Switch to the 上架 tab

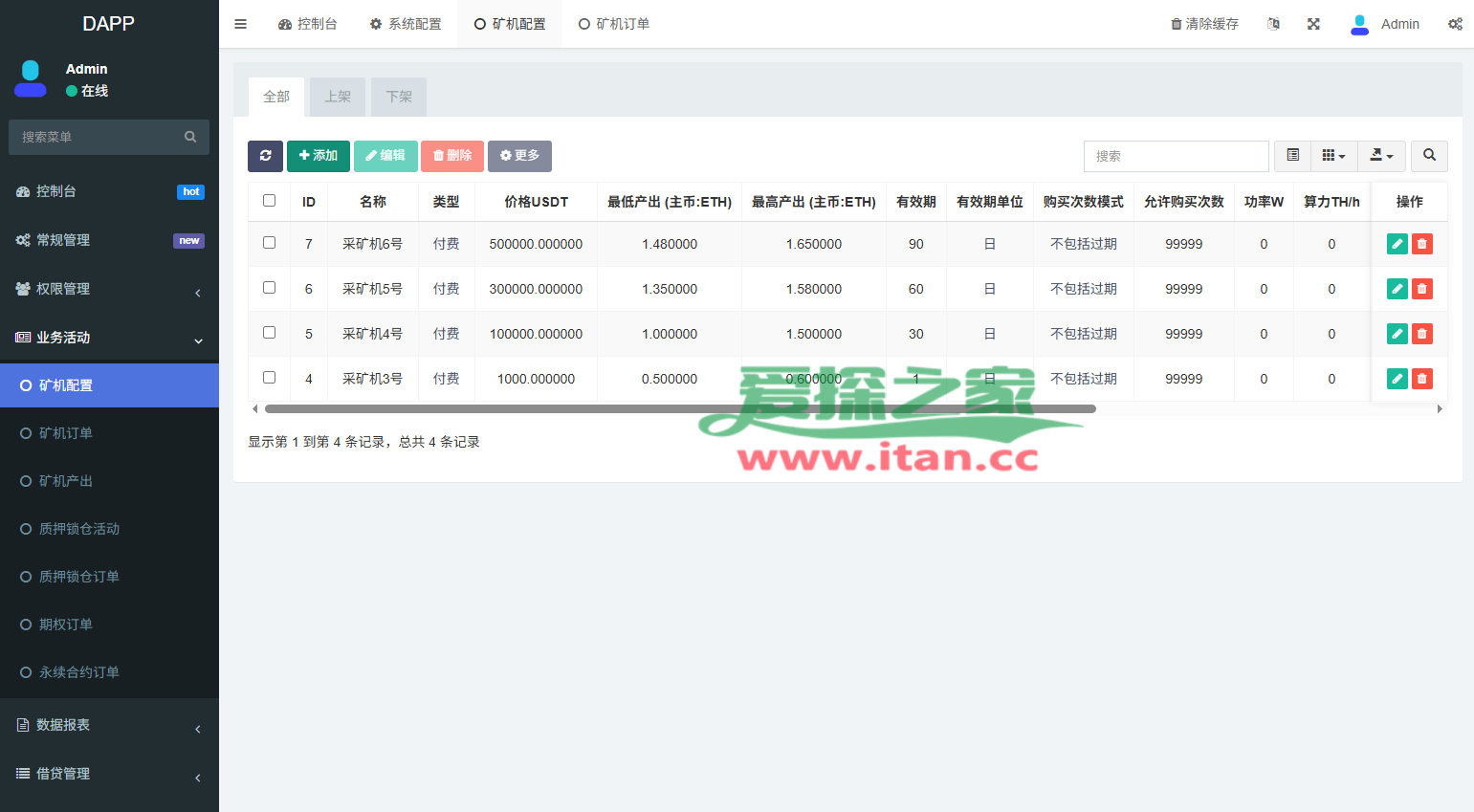tap(338, 97)
